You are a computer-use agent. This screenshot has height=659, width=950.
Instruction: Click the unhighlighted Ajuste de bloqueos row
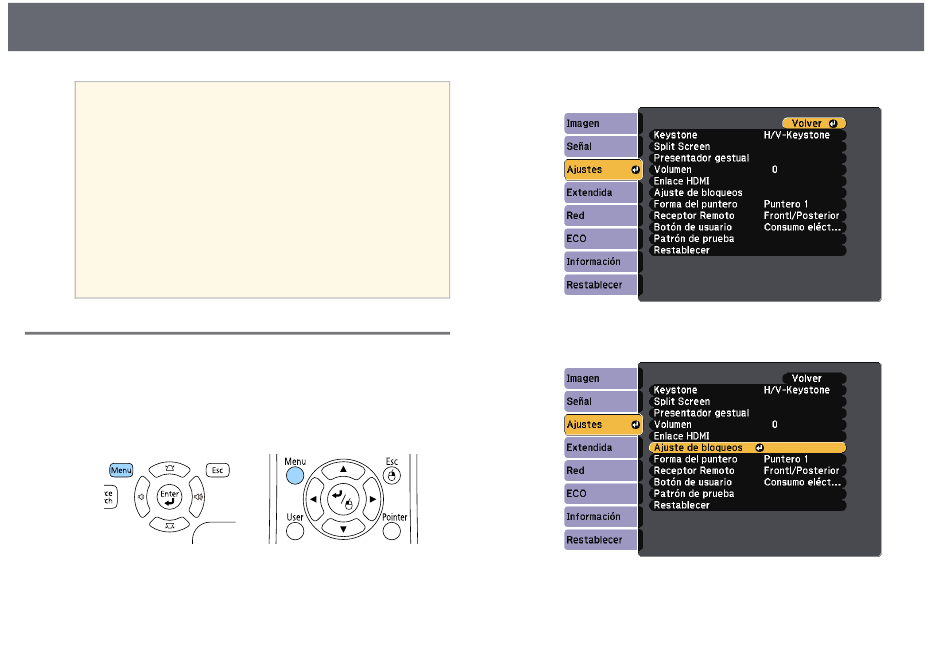coord(747,193)
